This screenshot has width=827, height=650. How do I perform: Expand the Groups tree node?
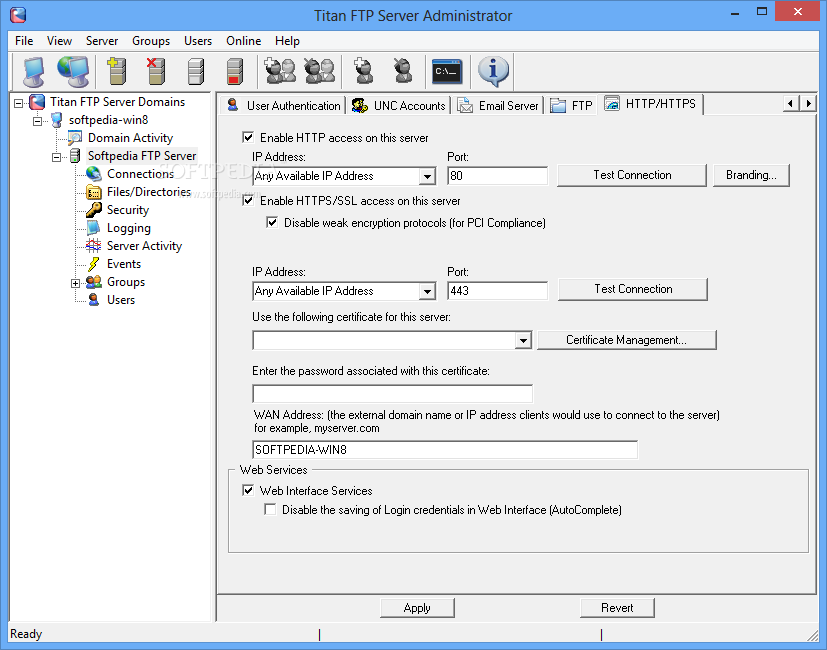point(75,283)
